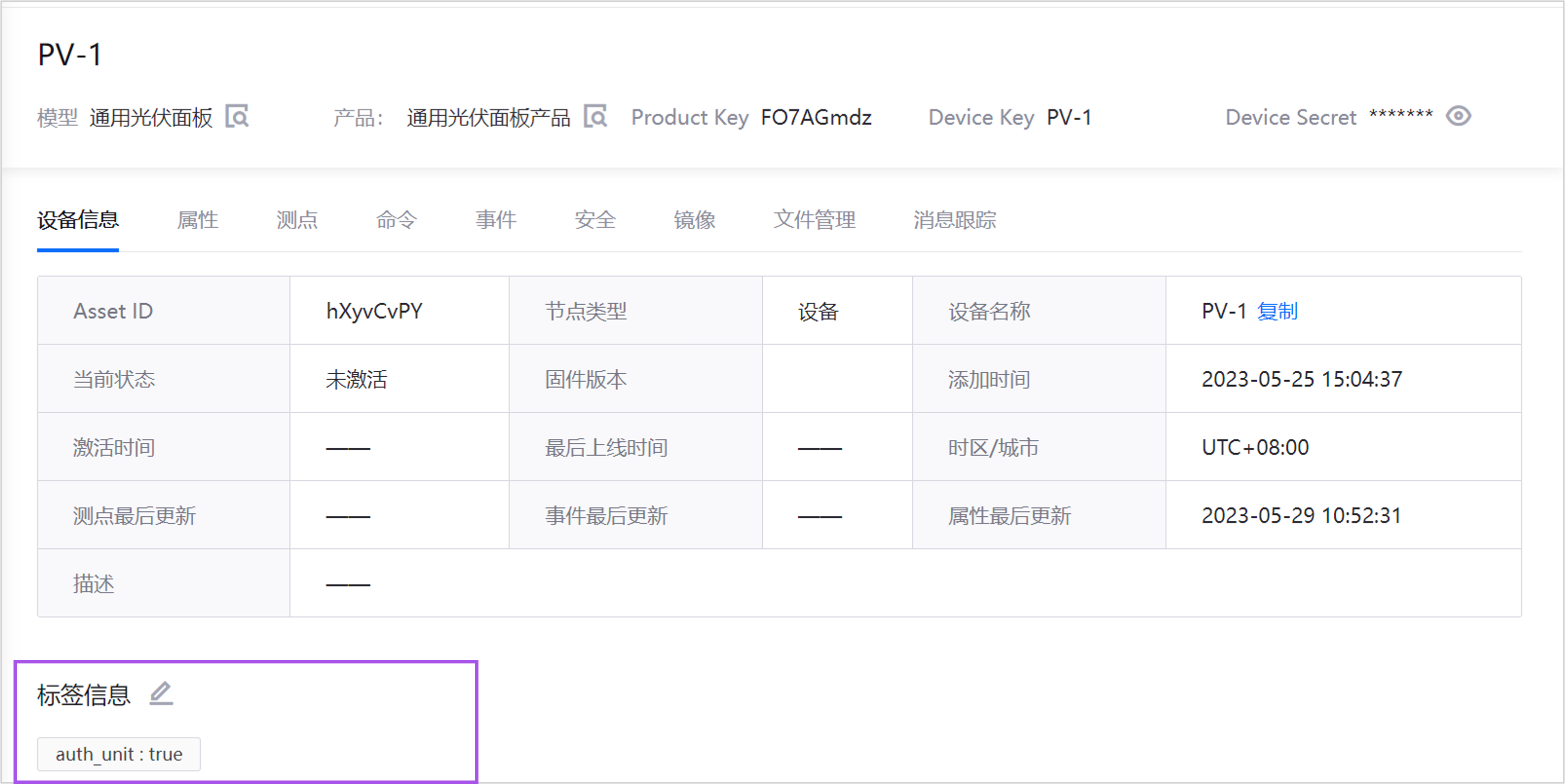Open product details icon beside 通用光伏面板产品
Viewport: 1565px width, 784px height.
click(x=596, y=116)
